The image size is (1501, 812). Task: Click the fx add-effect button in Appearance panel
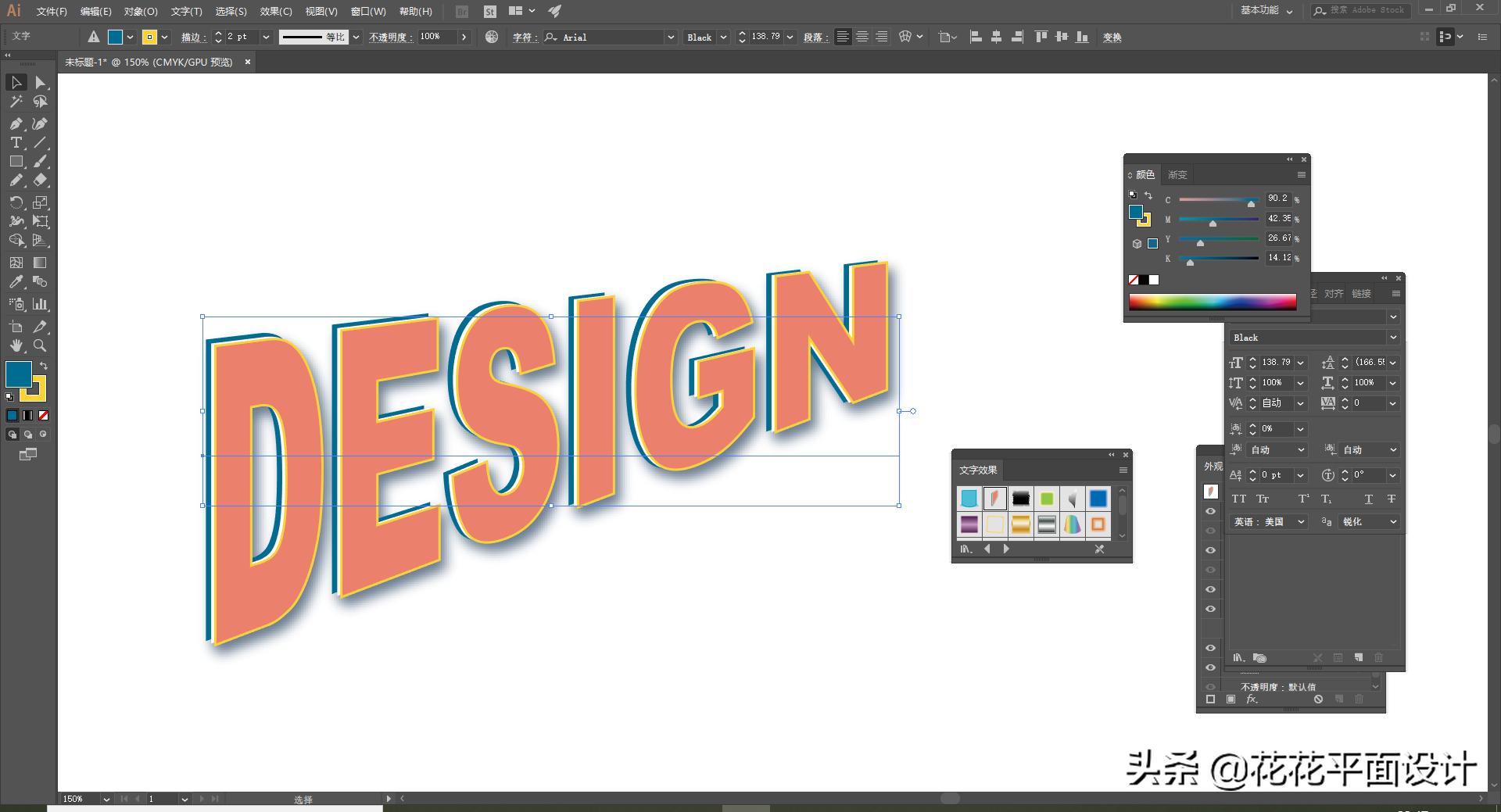(x=1252, y=699)
